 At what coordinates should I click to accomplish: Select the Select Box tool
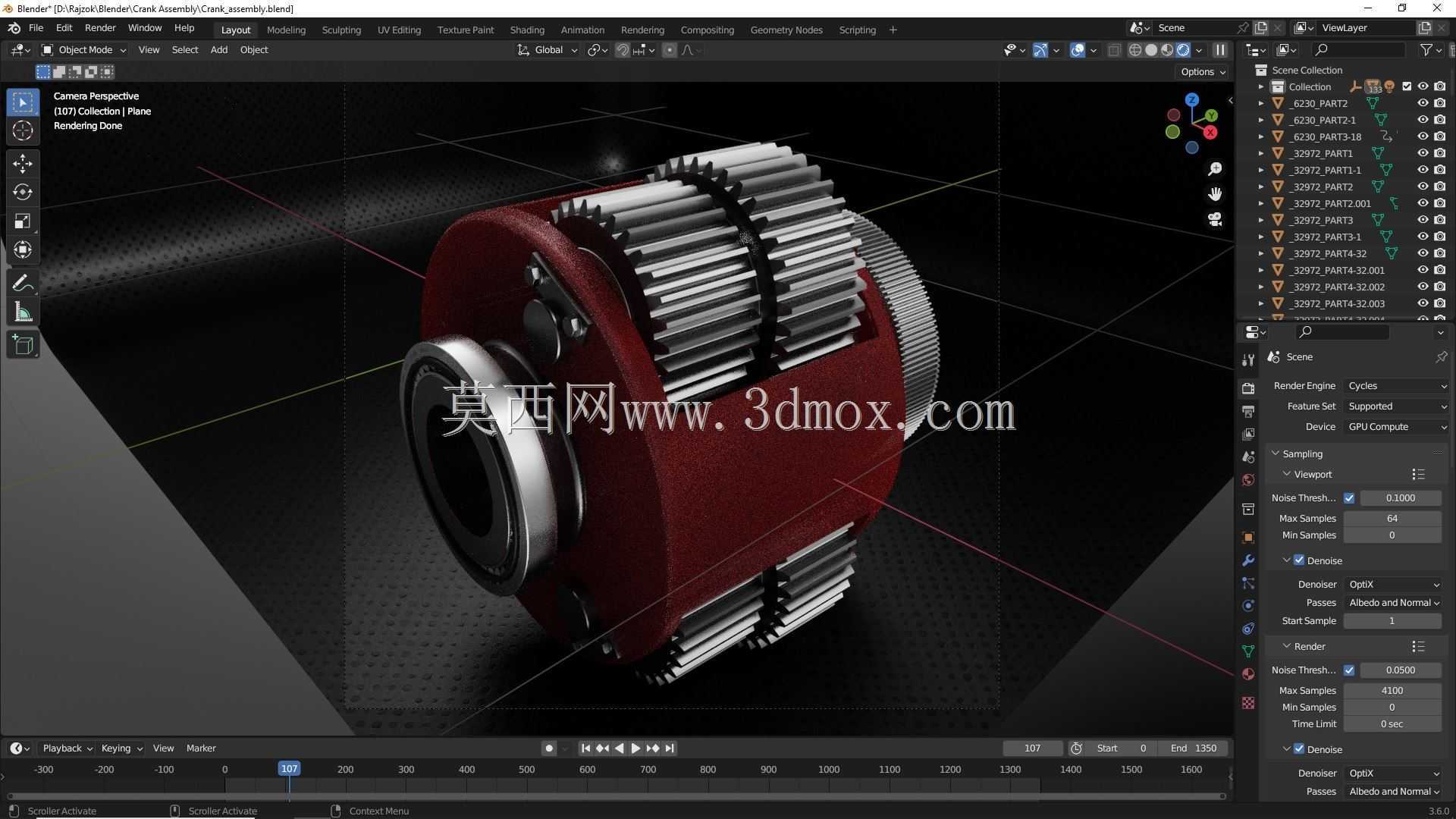tap(23, 102)
